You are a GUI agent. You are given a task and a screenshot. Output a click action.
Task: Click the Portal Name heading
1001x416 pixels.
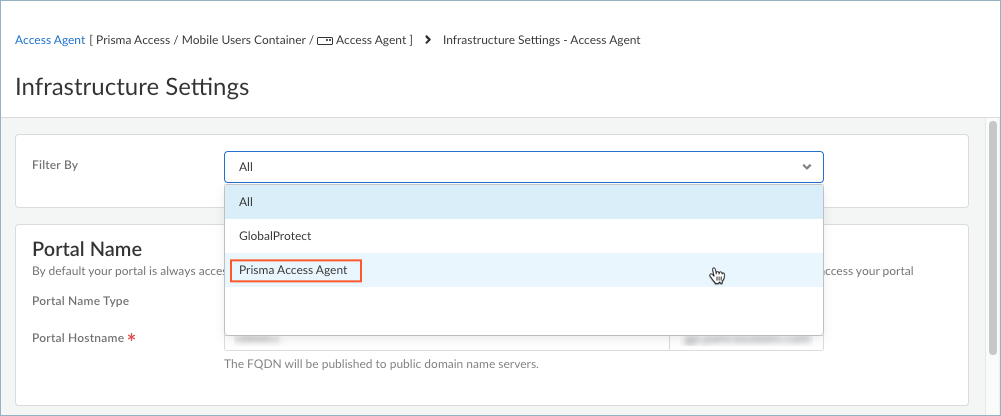[87, 248]
